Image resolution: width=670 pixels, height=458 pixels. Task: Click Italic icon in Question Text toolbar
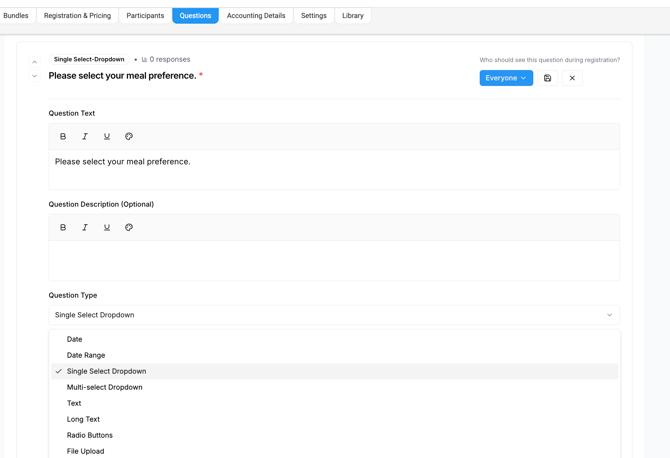(85, 137)
